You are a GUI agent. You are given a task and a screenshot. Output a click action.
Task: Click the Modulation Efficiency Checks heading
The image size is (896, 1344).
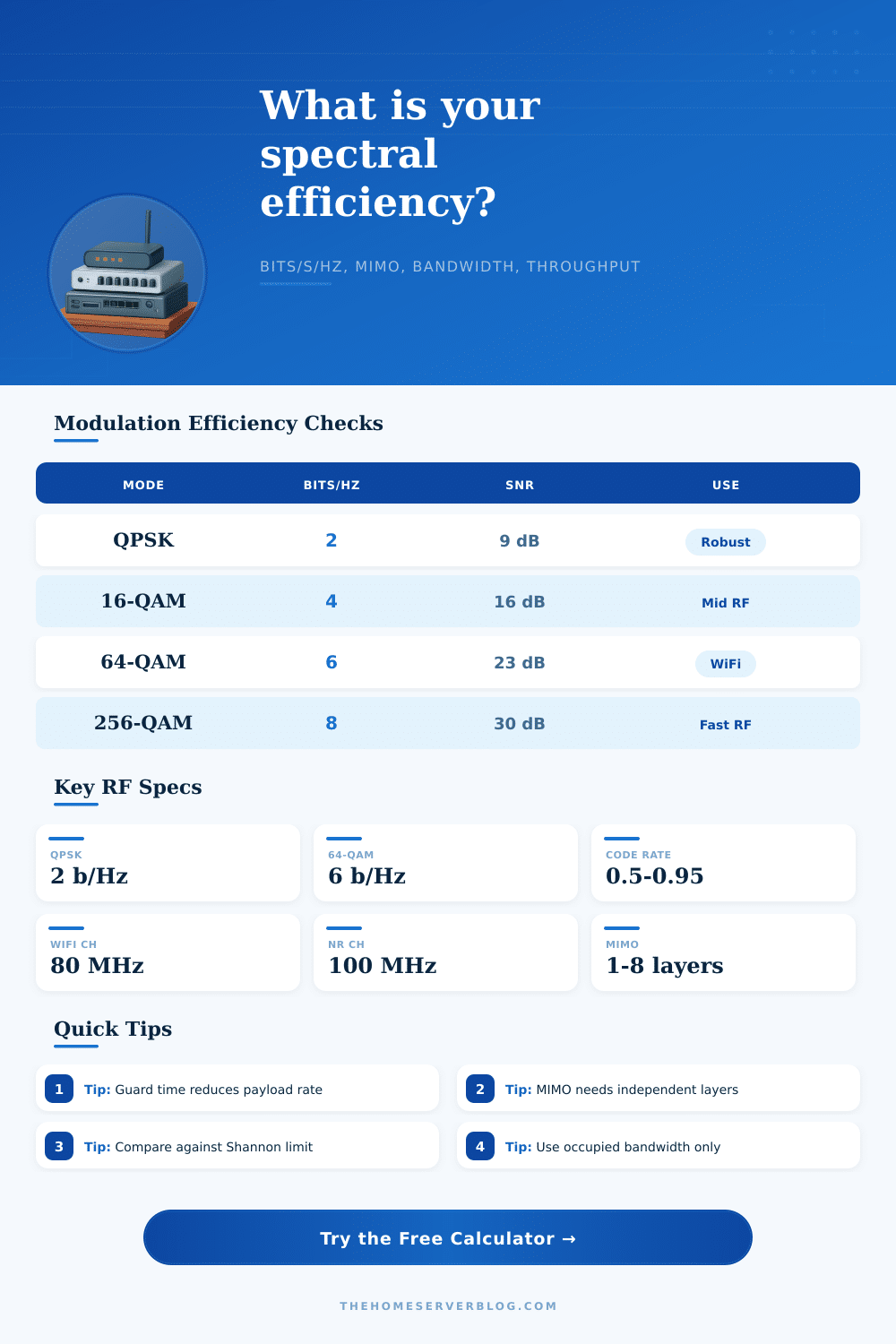pos(219,423)
